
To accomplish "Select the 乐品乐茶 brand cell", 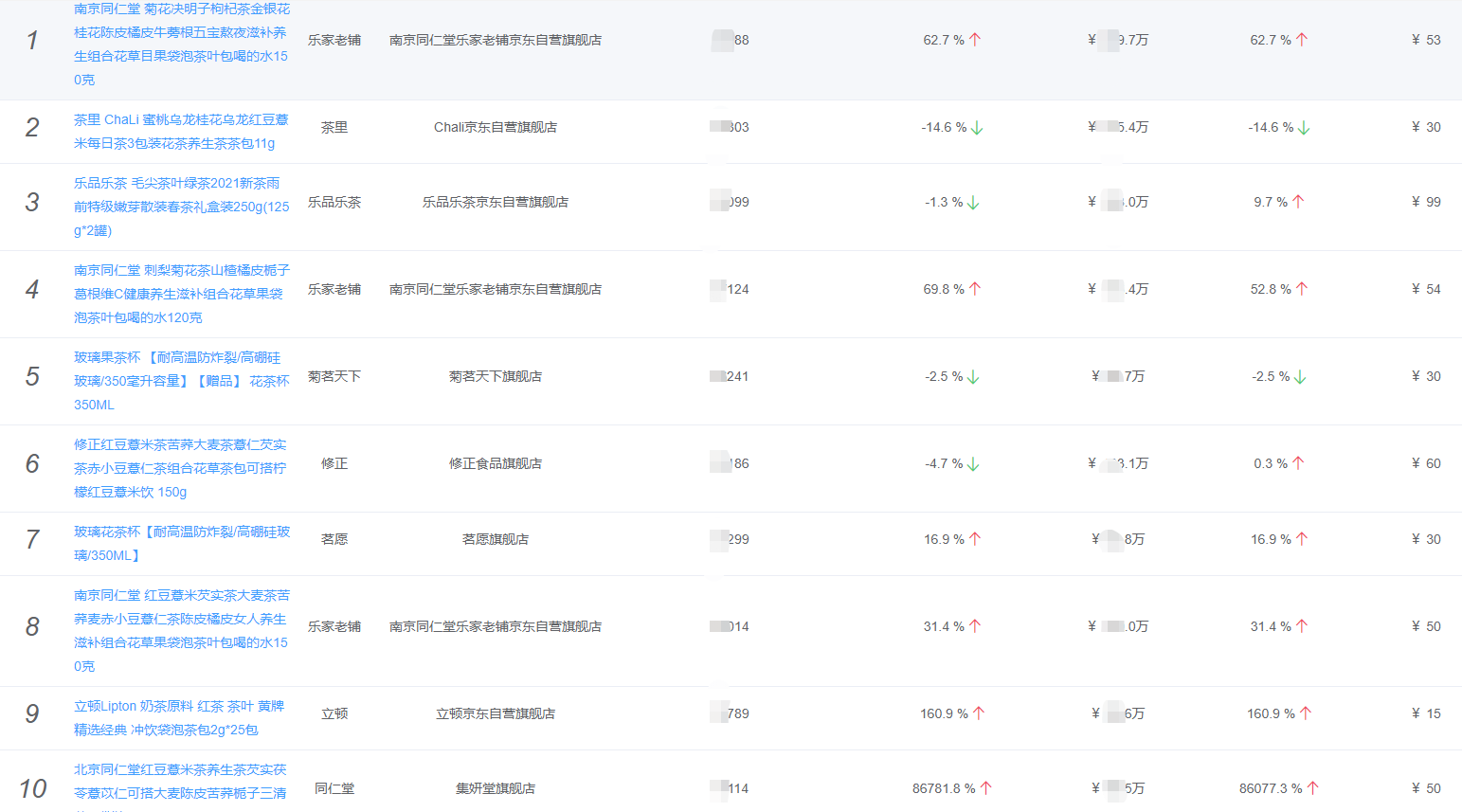I will pyautogui.click(x=334, y=202).
